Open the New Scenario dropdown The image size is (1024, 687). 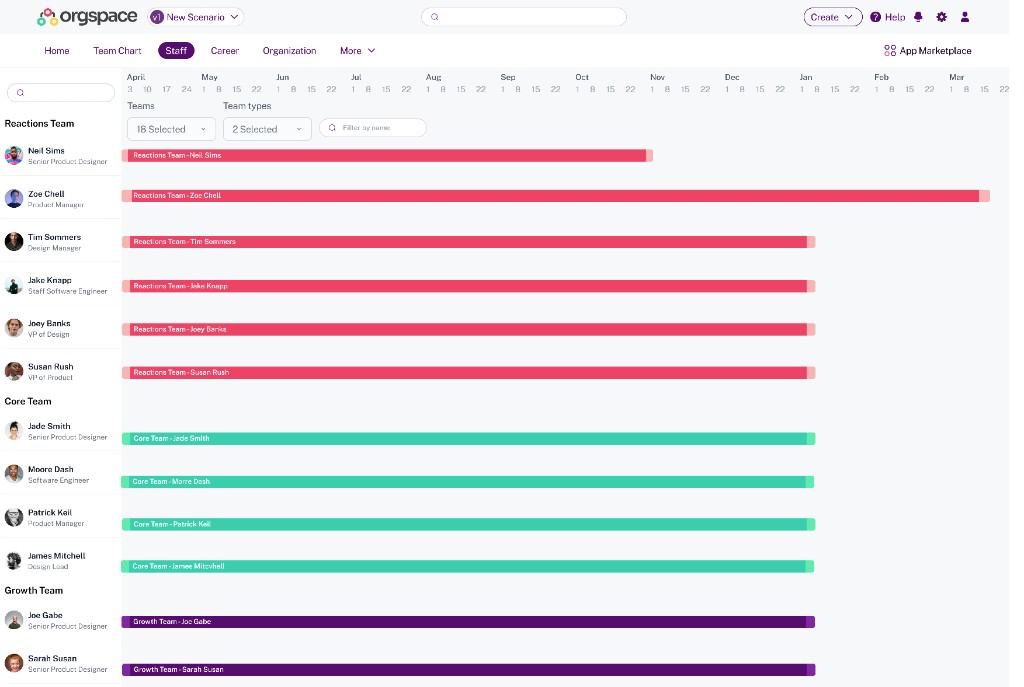click(195, 17)
